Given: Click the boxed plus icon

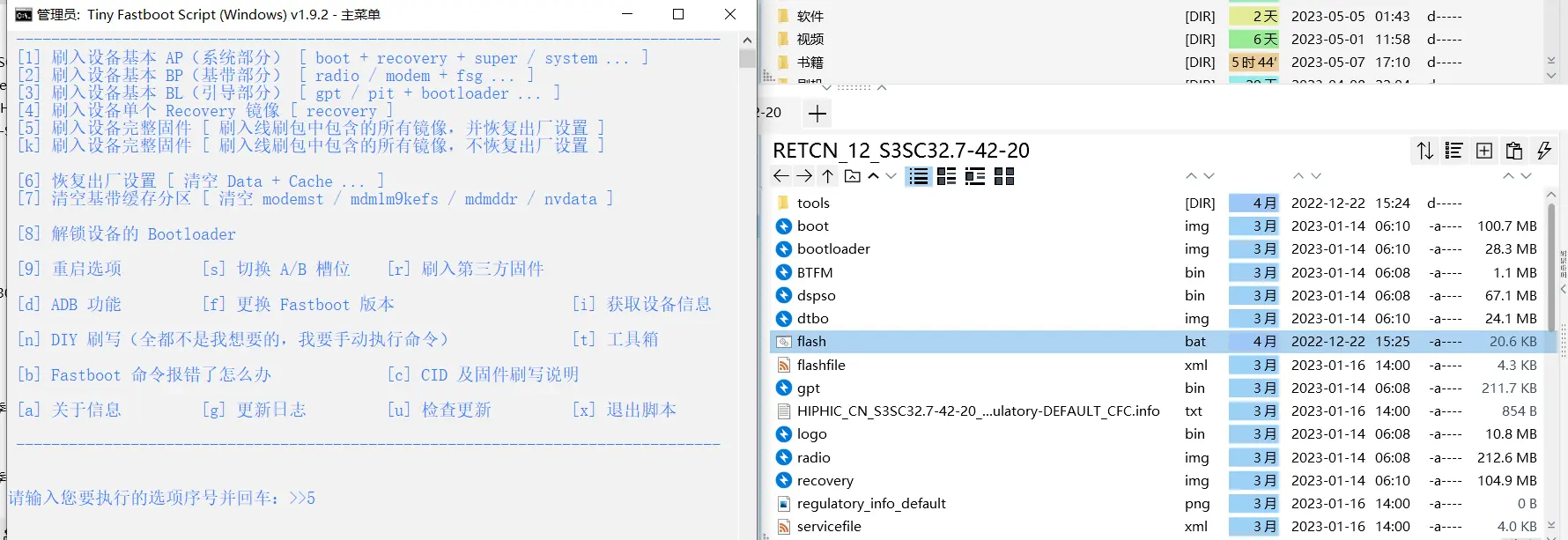Looking at the screenshot, I should (x=1484, y=151).
